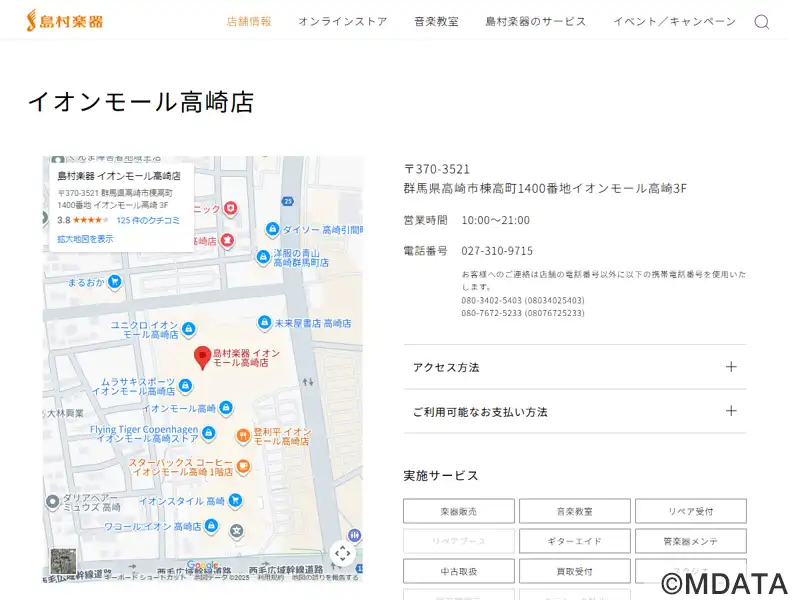Click the map camera controls compass icon
The width and height of the screenshot is (800, 600).
(x=343, y=552)
